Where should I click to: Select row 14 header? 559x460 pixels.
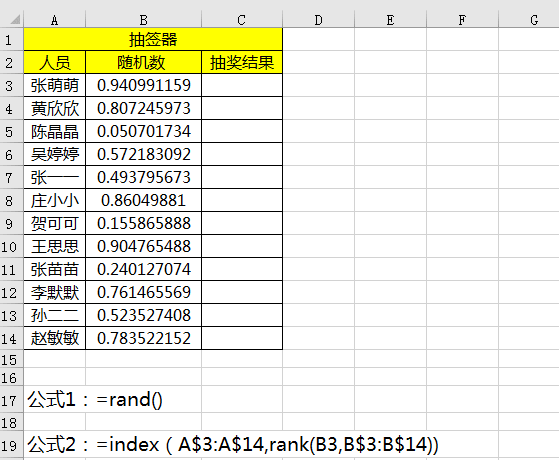11,338
